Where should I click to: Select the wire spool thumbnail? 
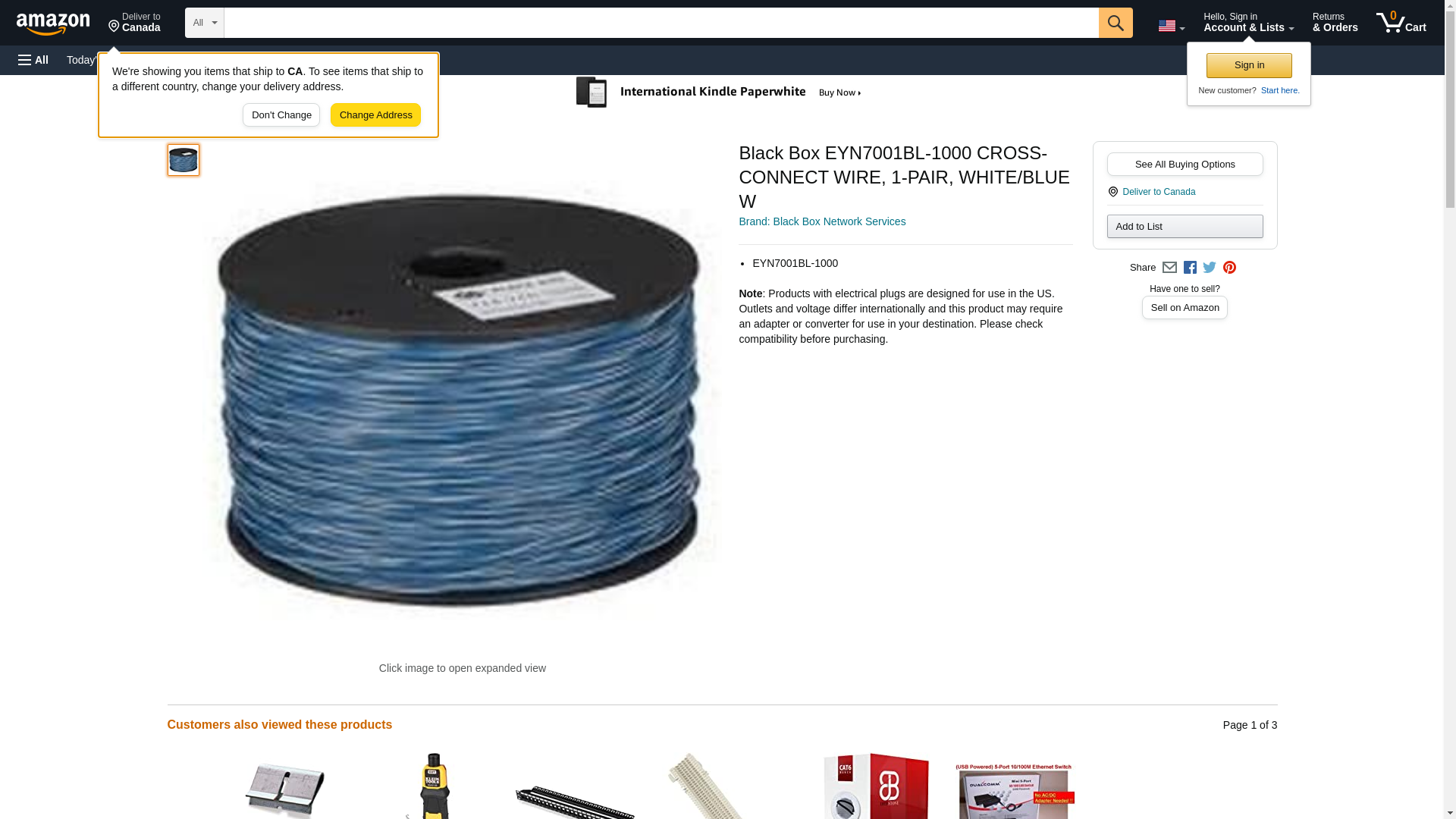coord(184,160)
